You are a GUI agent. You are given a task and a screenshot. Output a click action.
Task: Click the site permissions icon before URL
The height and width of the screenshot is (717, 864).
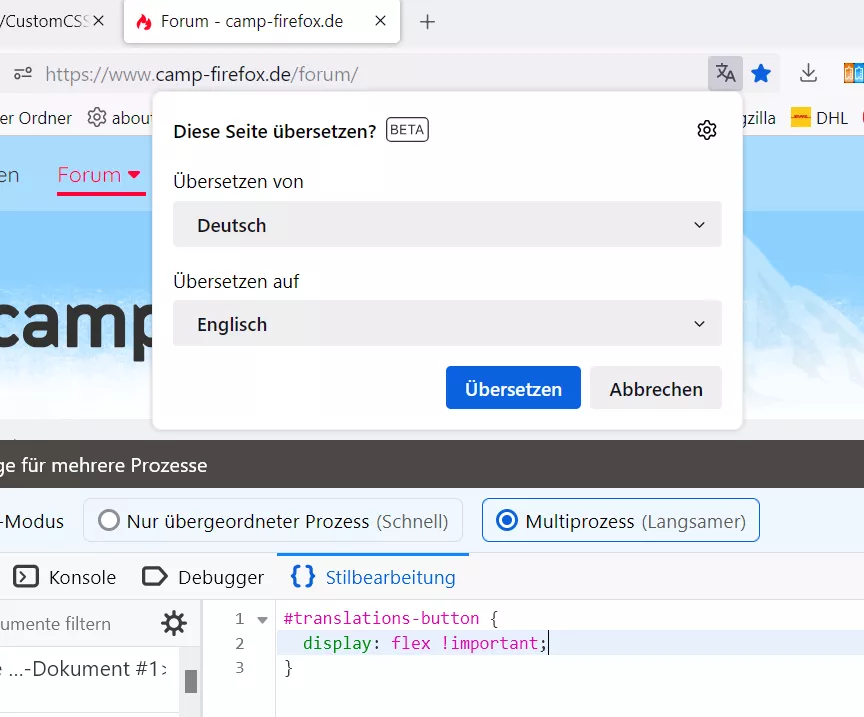click(x=23, y=73)
